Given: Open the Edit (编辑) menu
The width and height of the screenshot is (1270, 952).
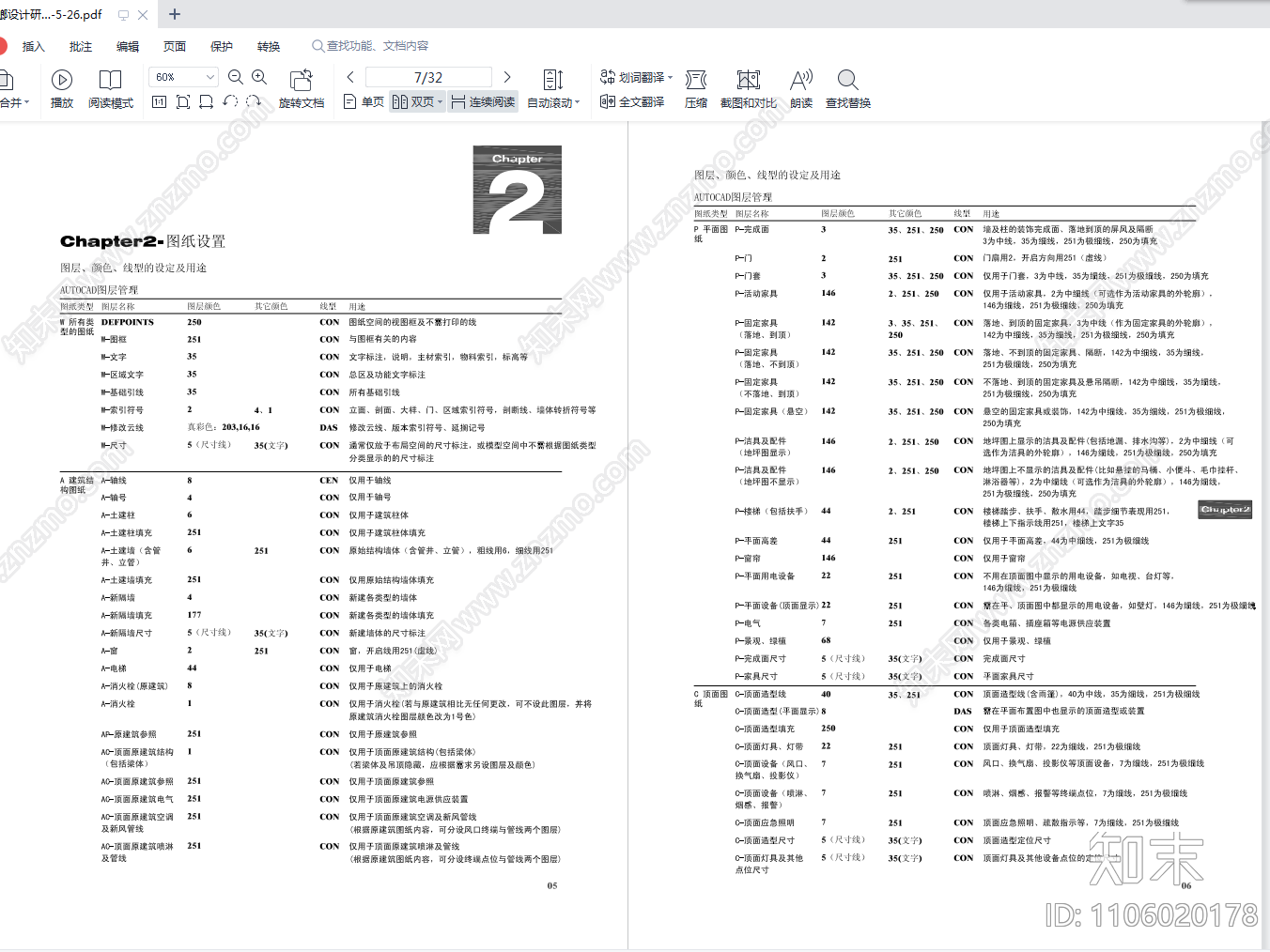Looking at the screenshot, I should coord(128,46).
